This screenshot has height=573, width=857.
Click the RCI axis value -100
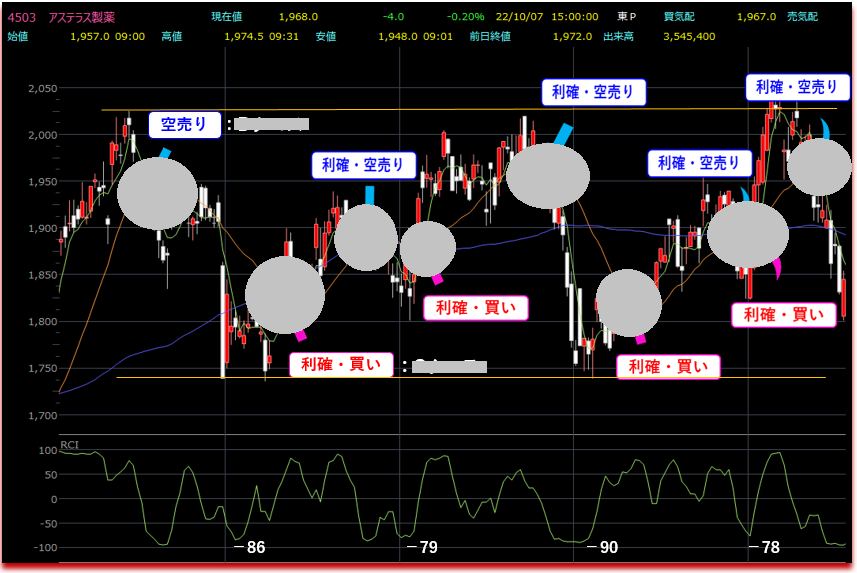coord(45,548)
